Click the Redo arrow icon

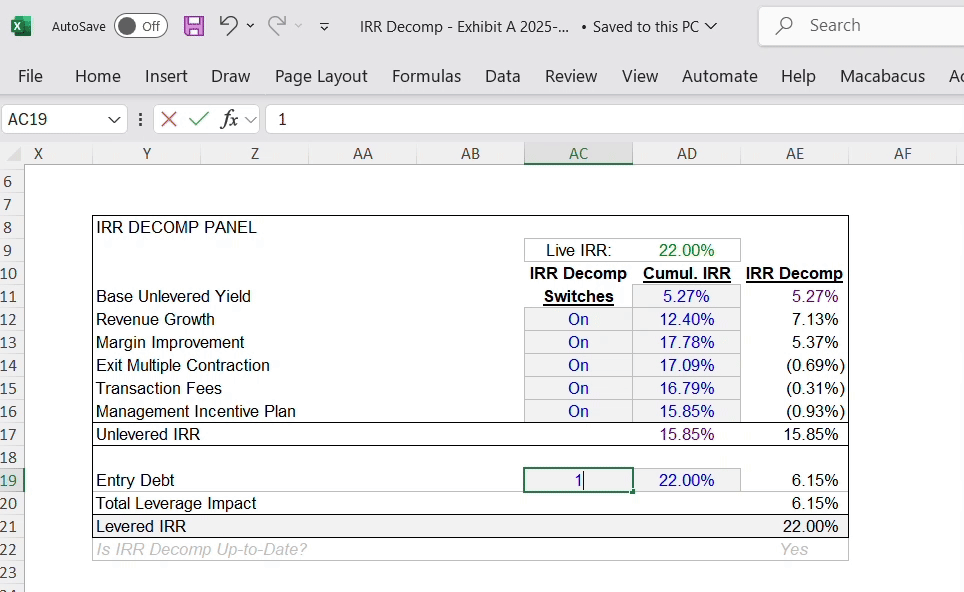point(277,26)
